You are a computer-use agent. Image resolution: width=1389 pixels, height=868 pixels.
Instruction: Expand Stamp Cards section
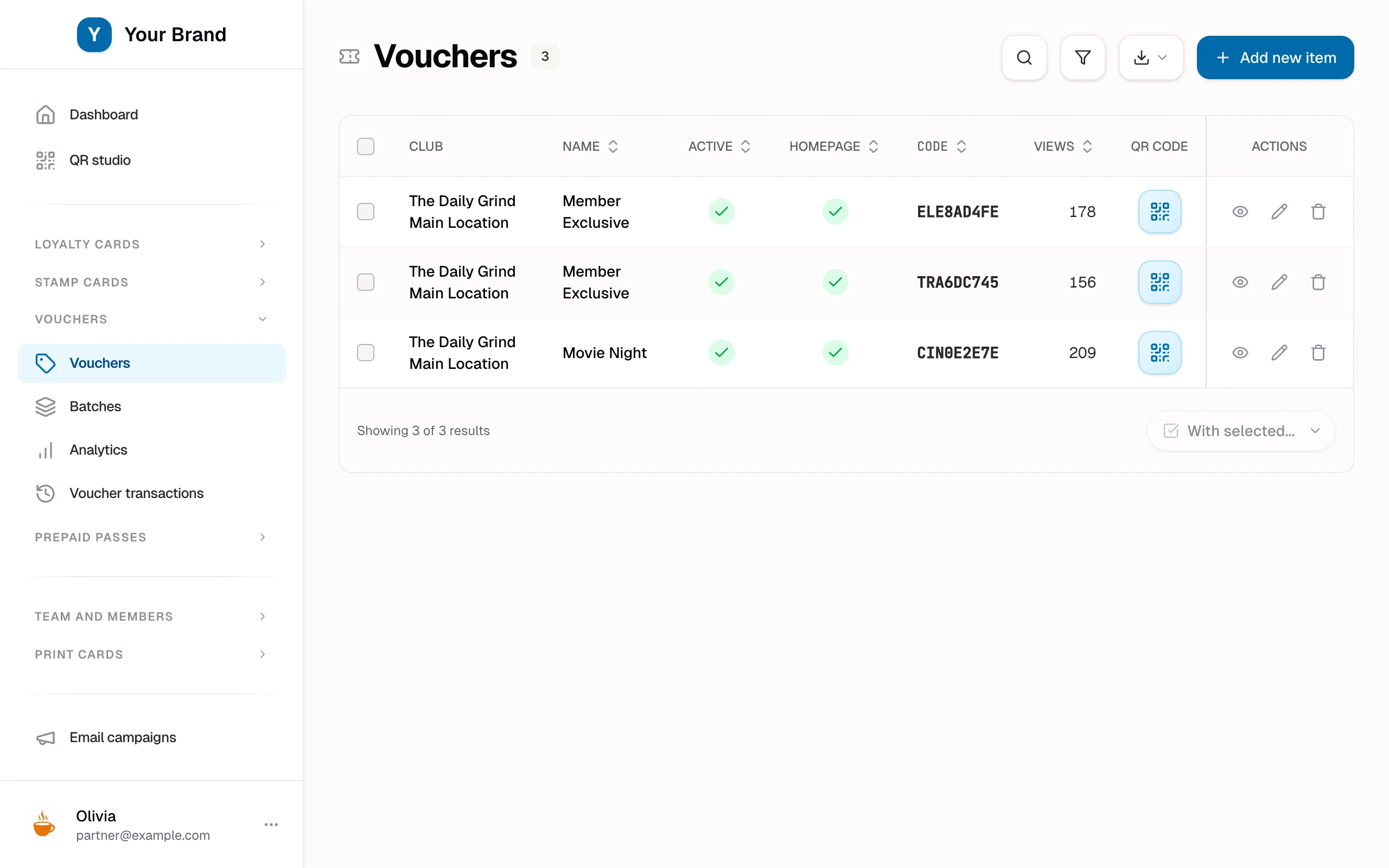click(x=151, y=282)
